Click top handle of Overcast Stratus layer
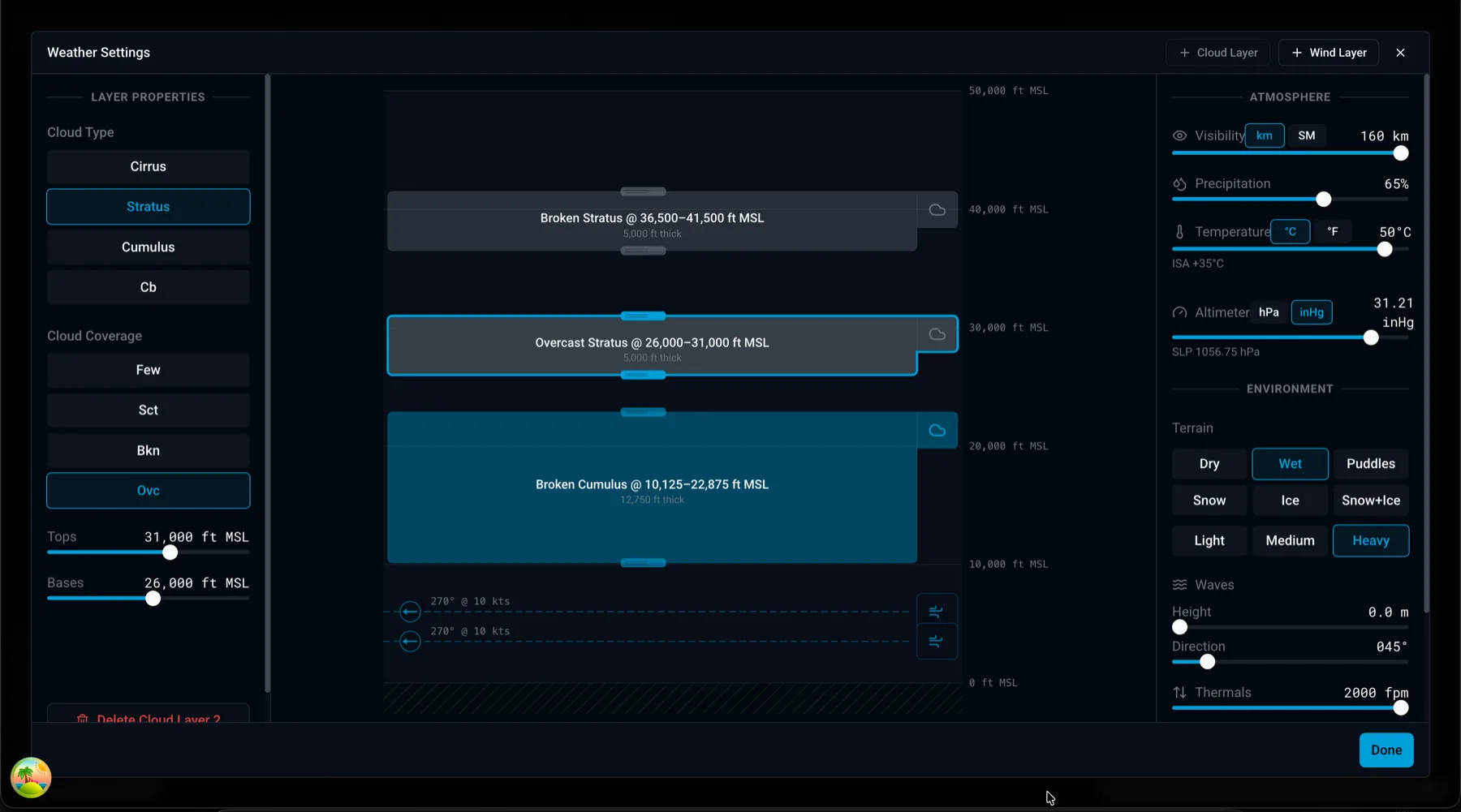Viewport: 1461px width, 812px height. (643, 316)
